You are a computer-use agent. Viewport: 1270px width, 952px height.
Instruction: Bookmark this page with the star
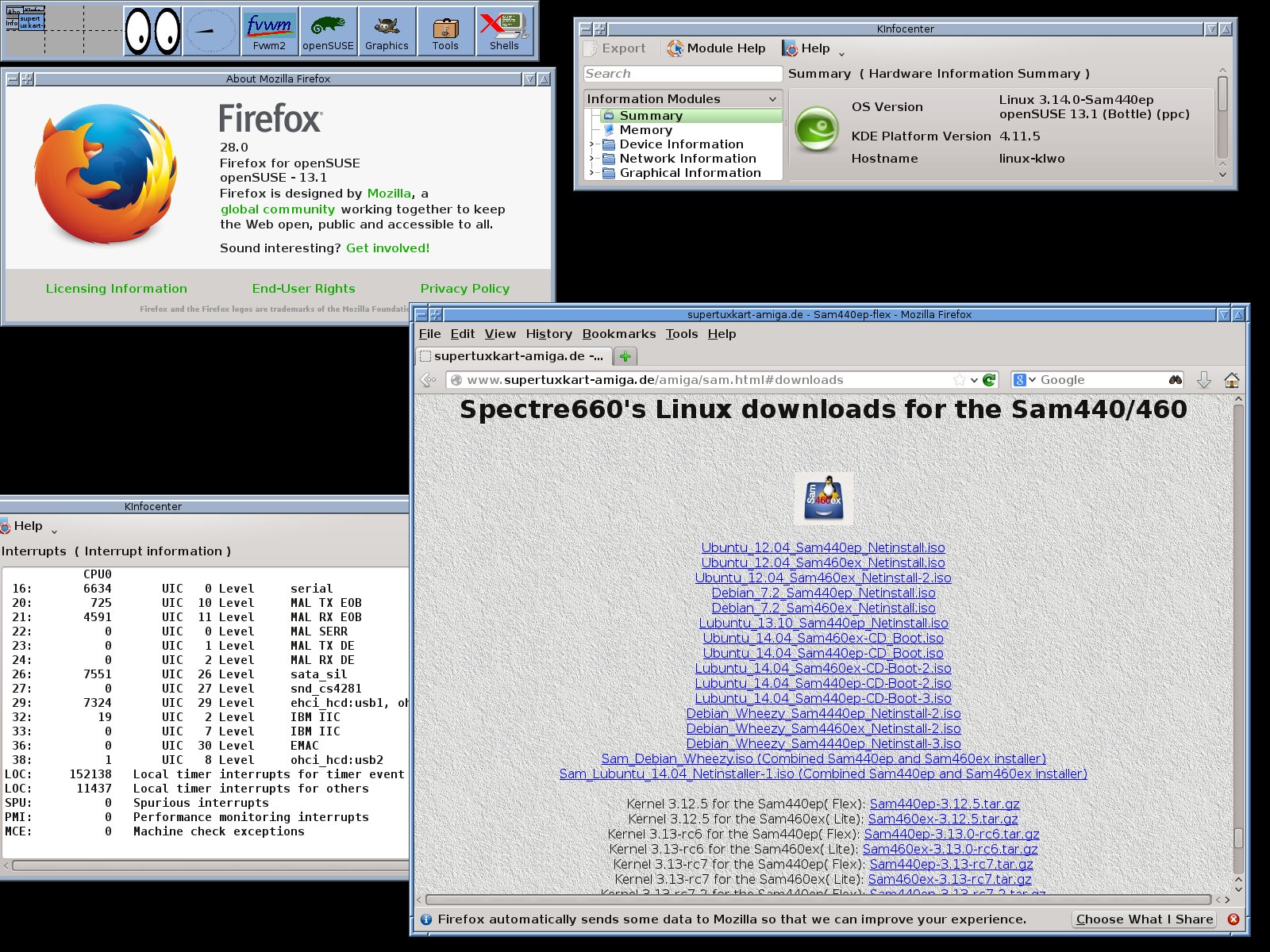click(960, 380)
